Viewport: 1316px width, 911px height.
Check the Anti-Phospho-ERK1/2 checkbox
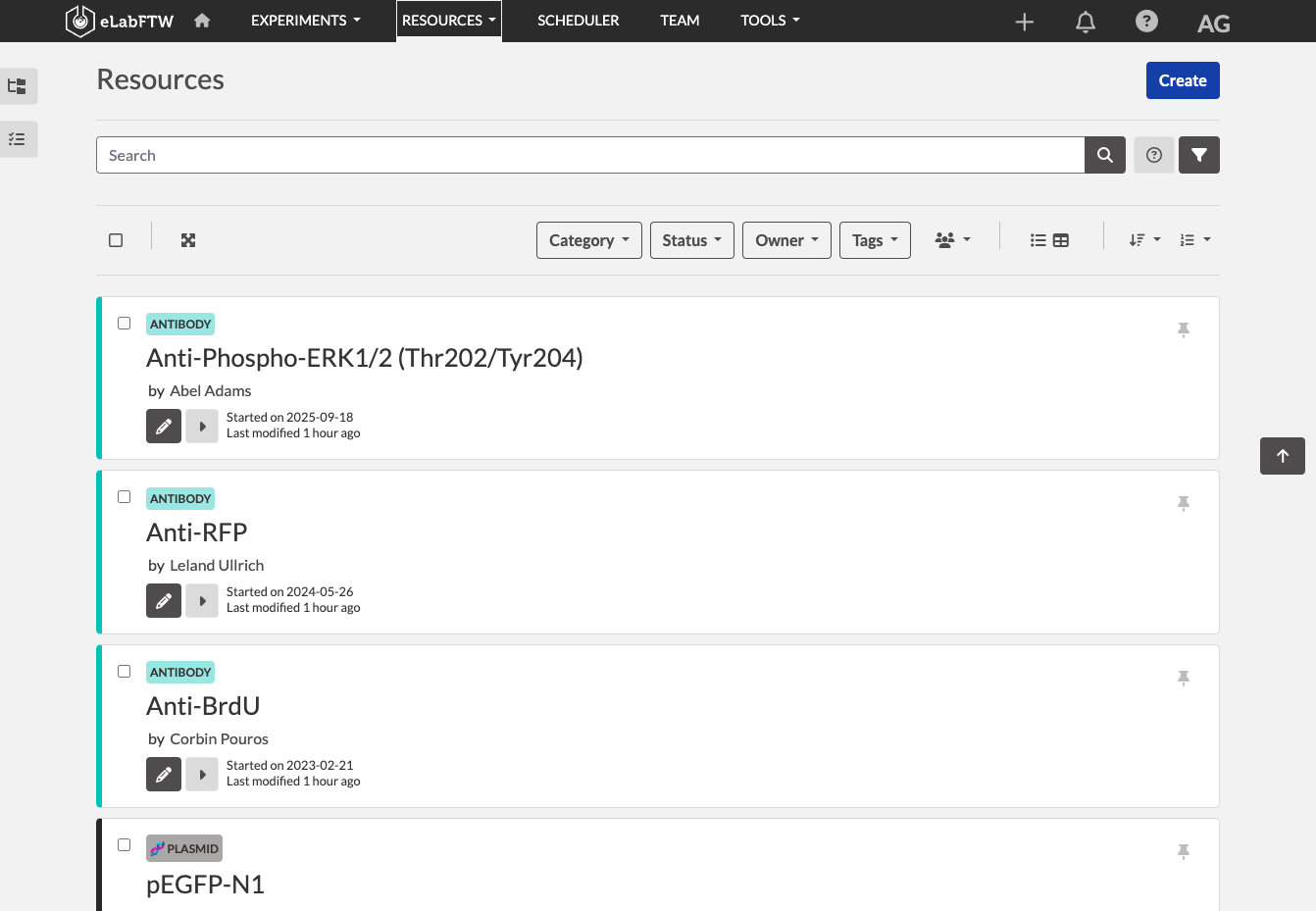(x=124, y=323)
